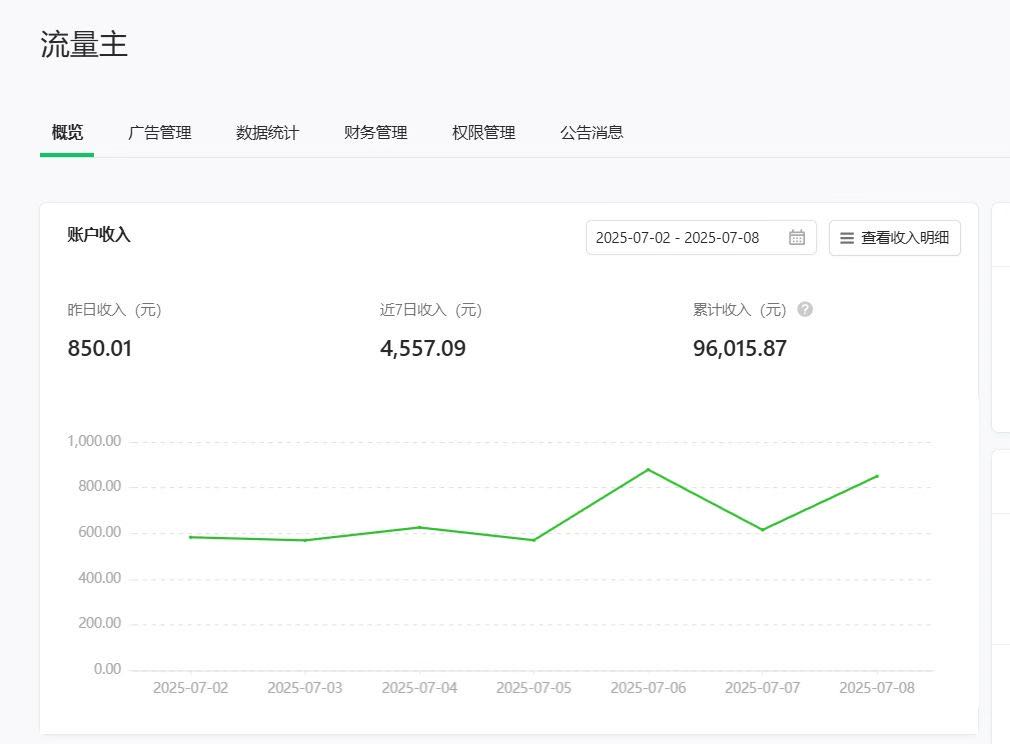Click the chart data point for 2025-07-06
This screenshot has height=744, width=1010.
coord(648,470)
